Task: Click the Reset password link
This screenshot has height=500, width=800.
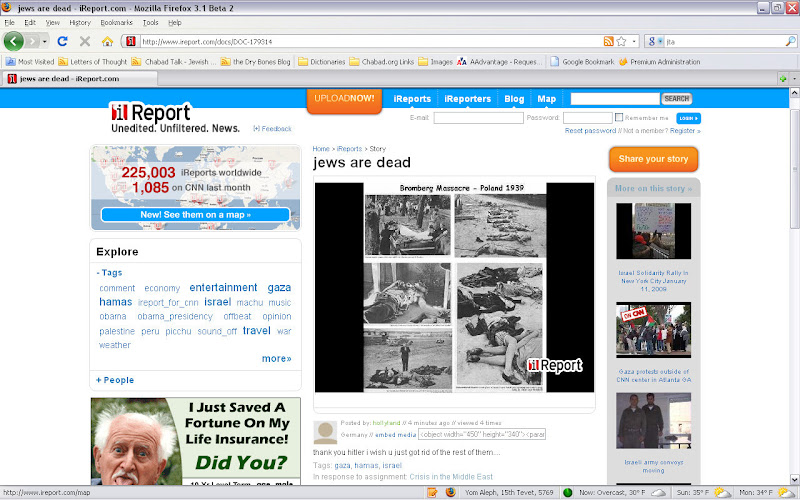Action: click(x=590, y=131)
